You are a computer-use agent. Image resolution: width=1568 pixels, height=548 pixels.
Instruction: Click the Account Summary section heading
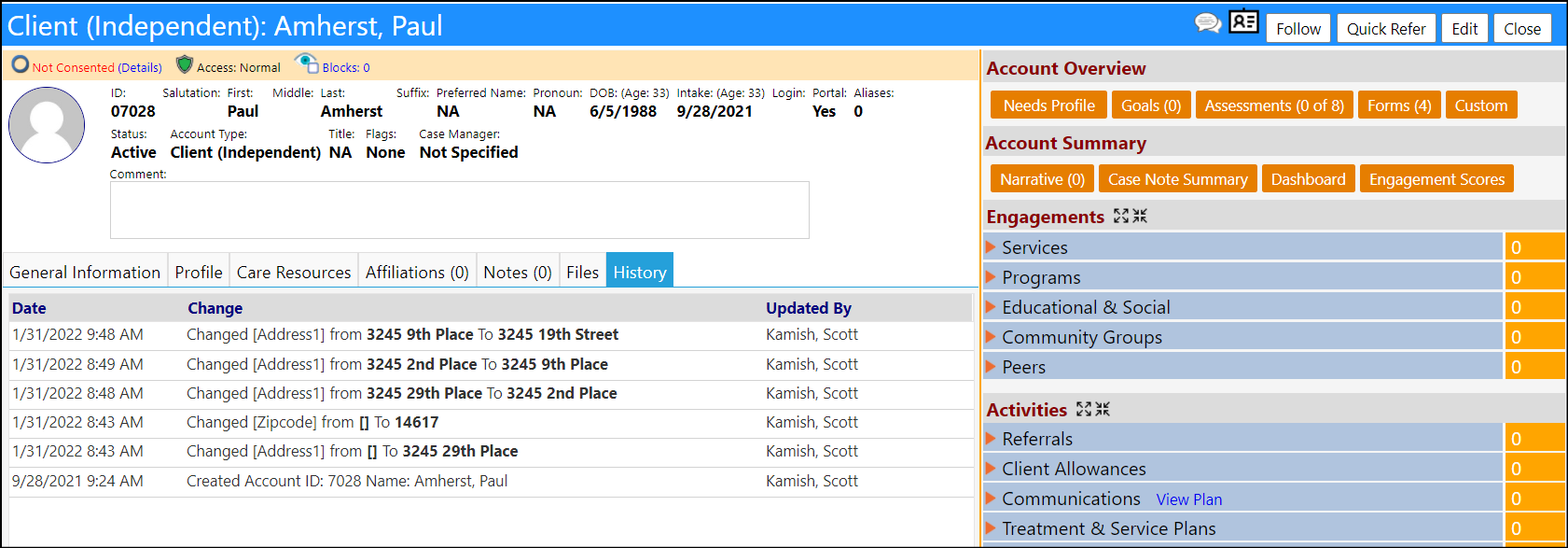[1066, 143]
